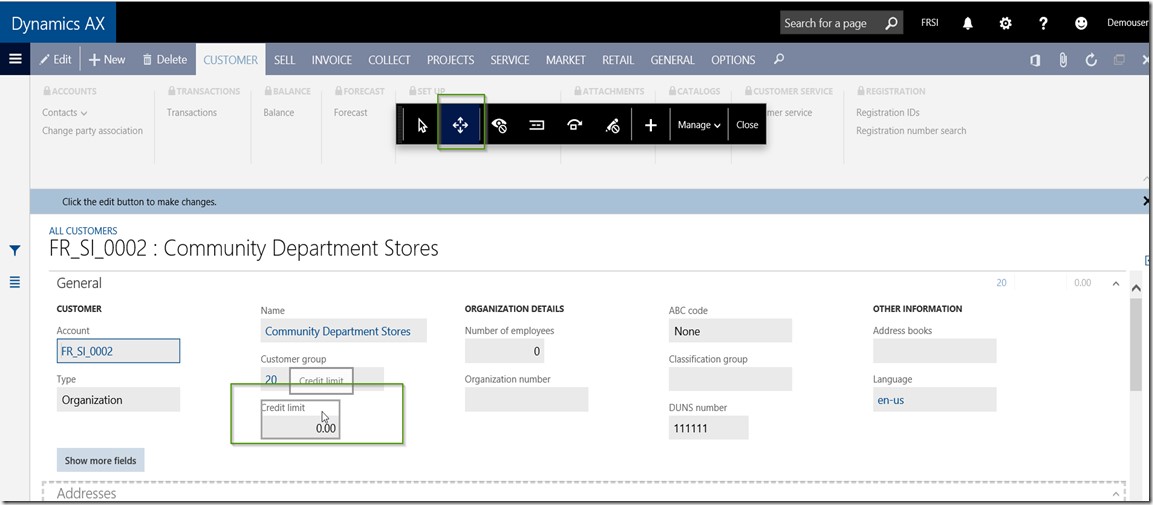
Task: Collapse the Addresses fast tab
Action: (1115, 494)
